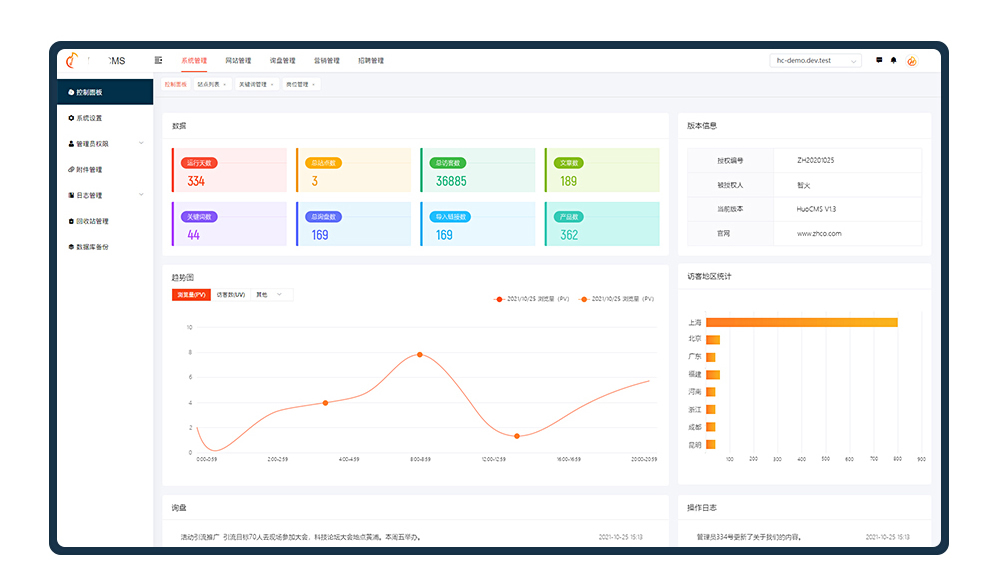Collapse the sidebar with the menu fold icon
This screenshot has width=999, height=580.
[158, 60]
